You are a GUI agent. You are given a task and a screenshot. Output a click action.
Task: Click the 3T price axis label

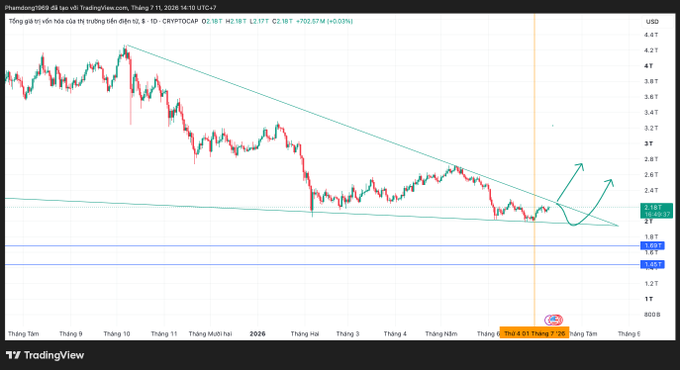click(x=648, y=144)
